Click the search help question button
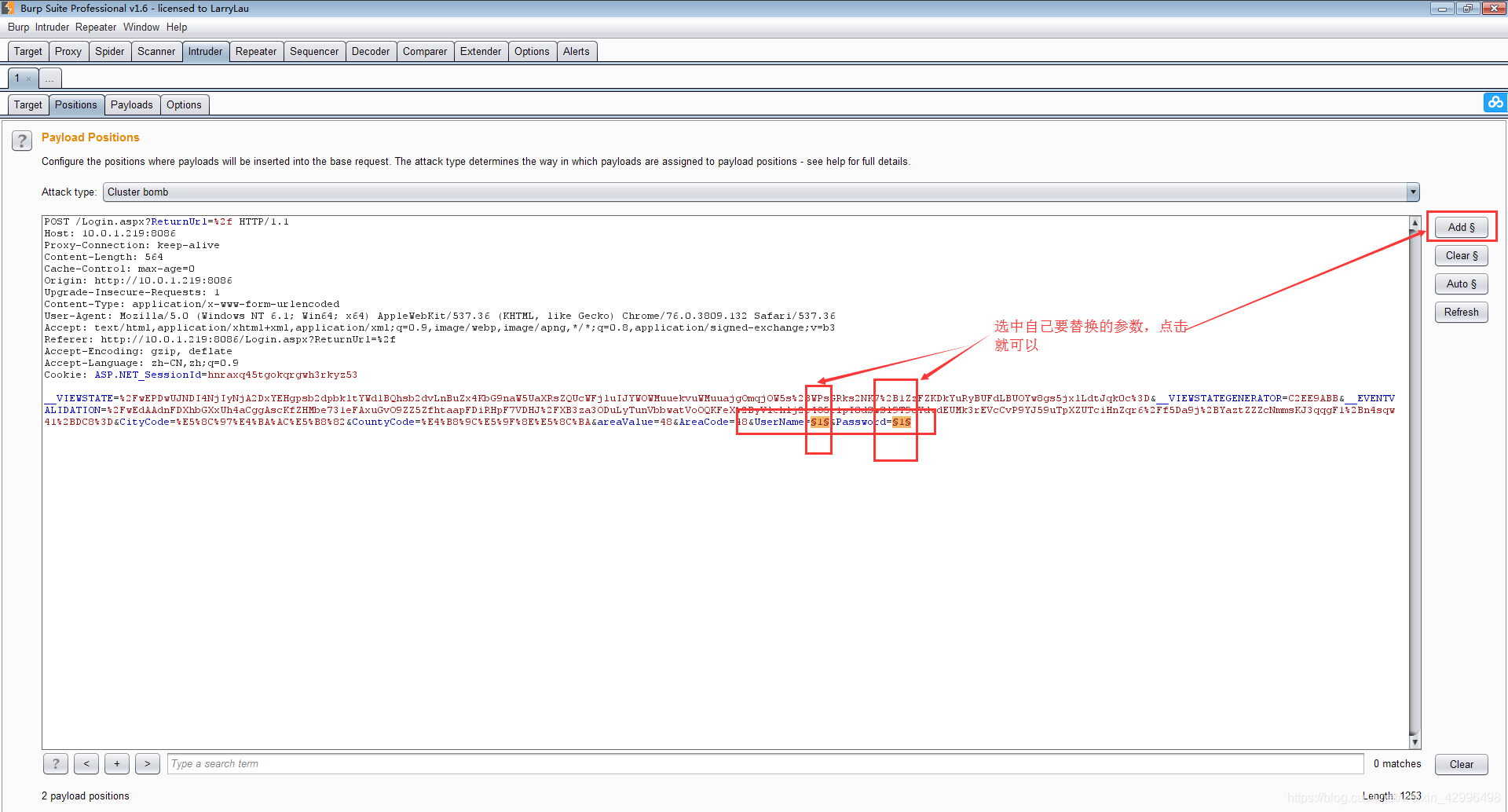The height and width of the screenshot is (812, 1508). click(x=55, y=763)
